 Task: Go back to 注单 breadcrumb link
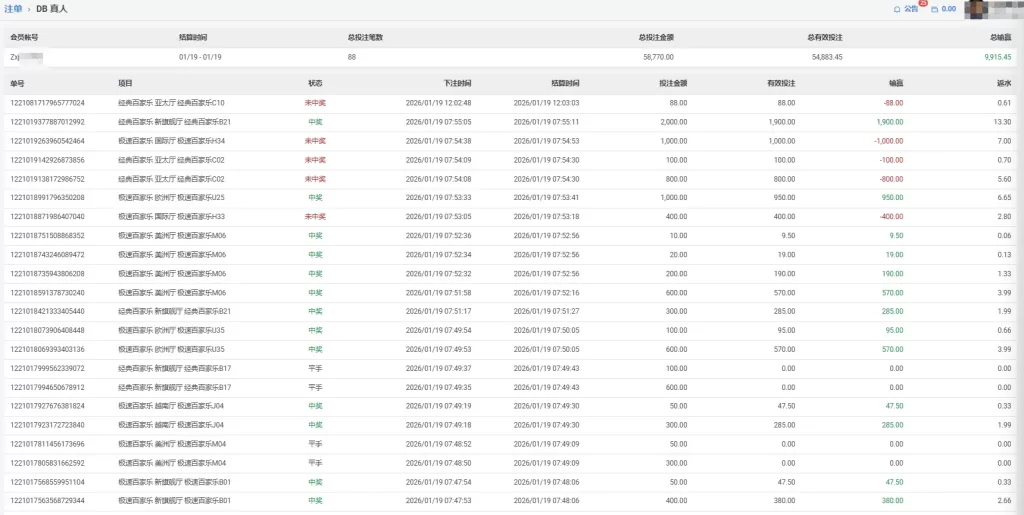tap(14, 9)
